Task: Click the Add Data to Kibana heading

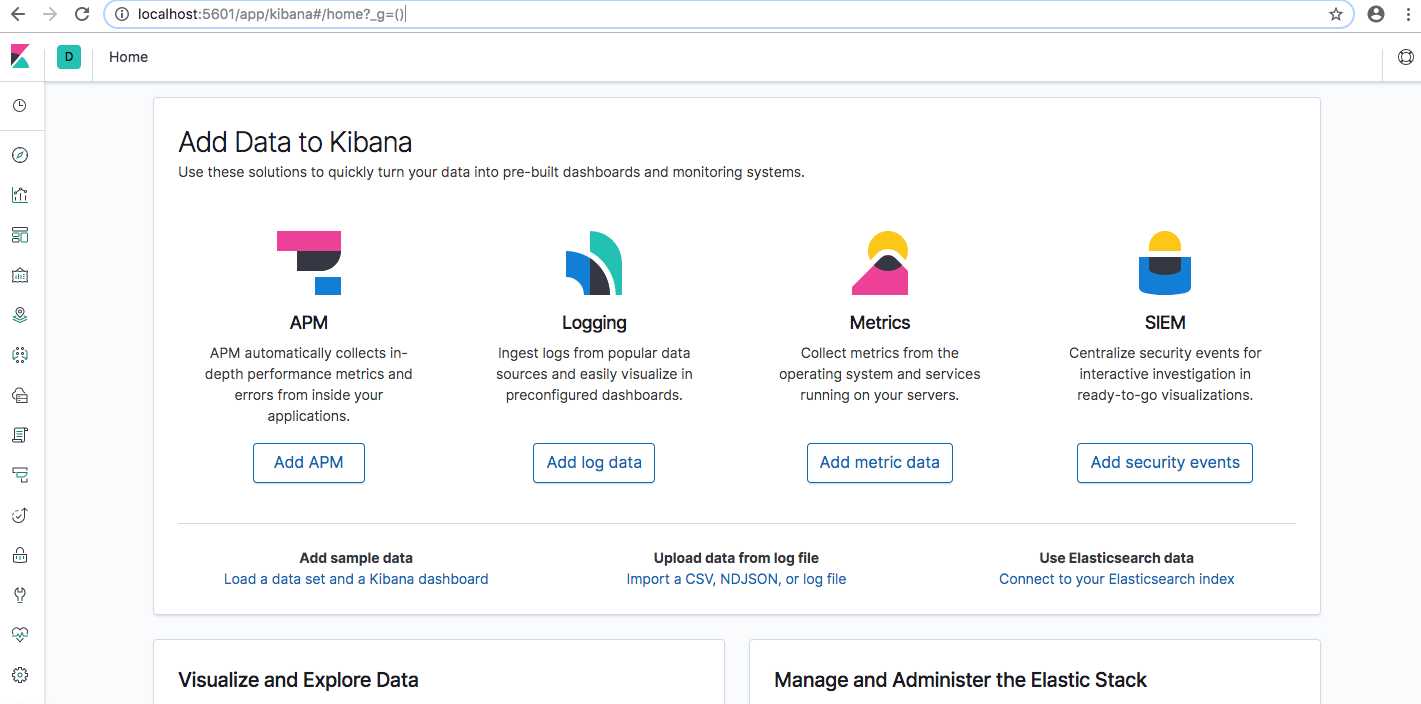Action: [295, 142]
